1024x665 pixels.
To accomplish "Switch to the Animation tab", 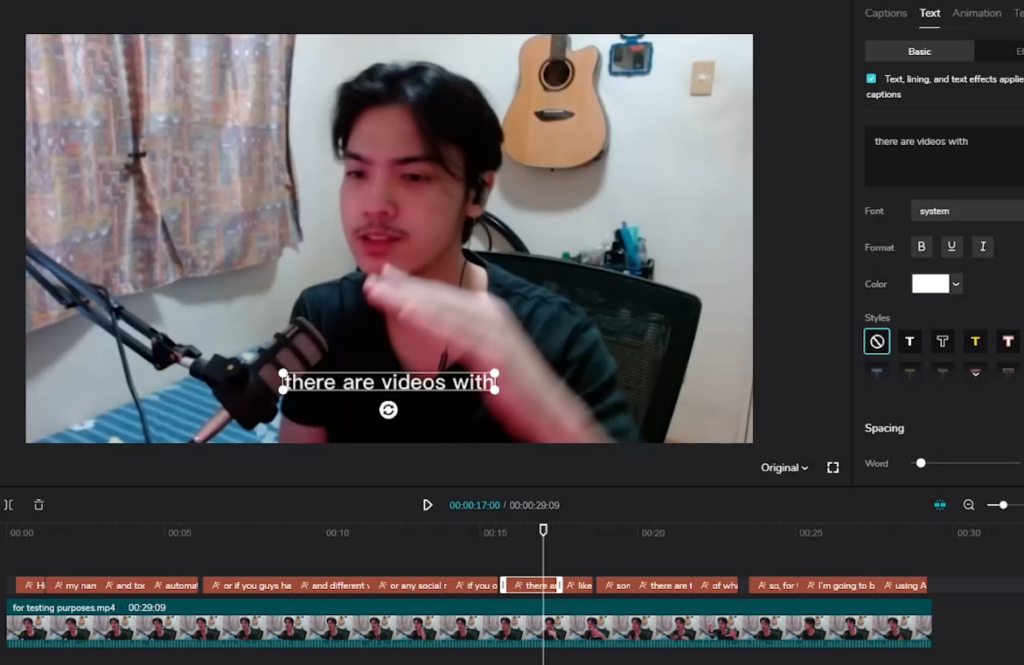I will click(976, 13).
